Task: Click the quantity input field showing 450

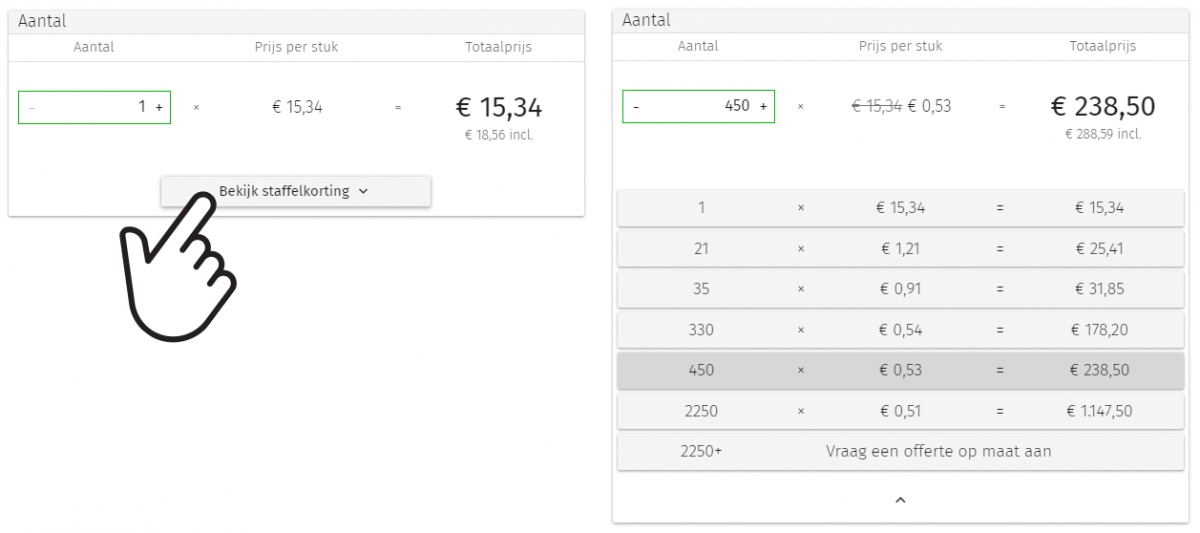Action: [x=700, y=107]
